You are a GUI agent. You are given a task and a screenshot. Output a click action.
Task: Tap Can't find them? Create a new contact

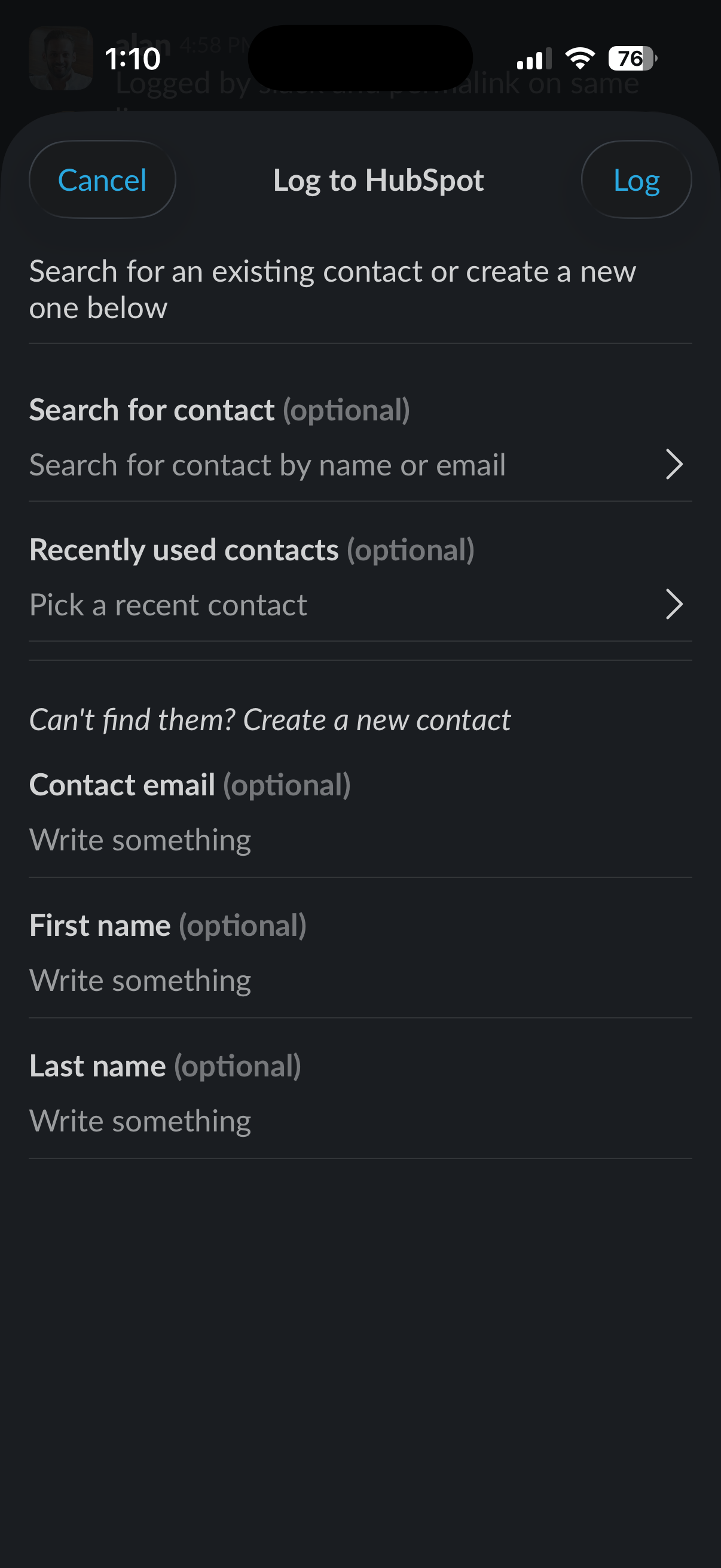pos(270,720)
